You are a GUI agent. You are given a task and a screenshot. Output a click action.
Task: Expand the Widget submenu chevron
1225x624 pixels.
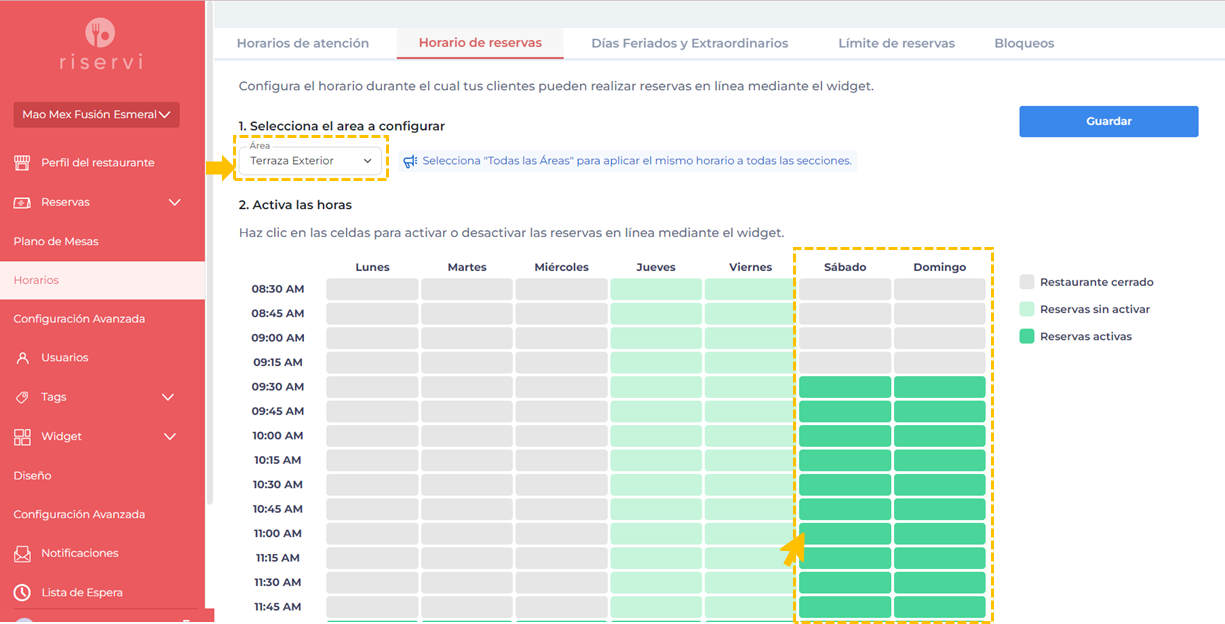click(x=170, y=437)
